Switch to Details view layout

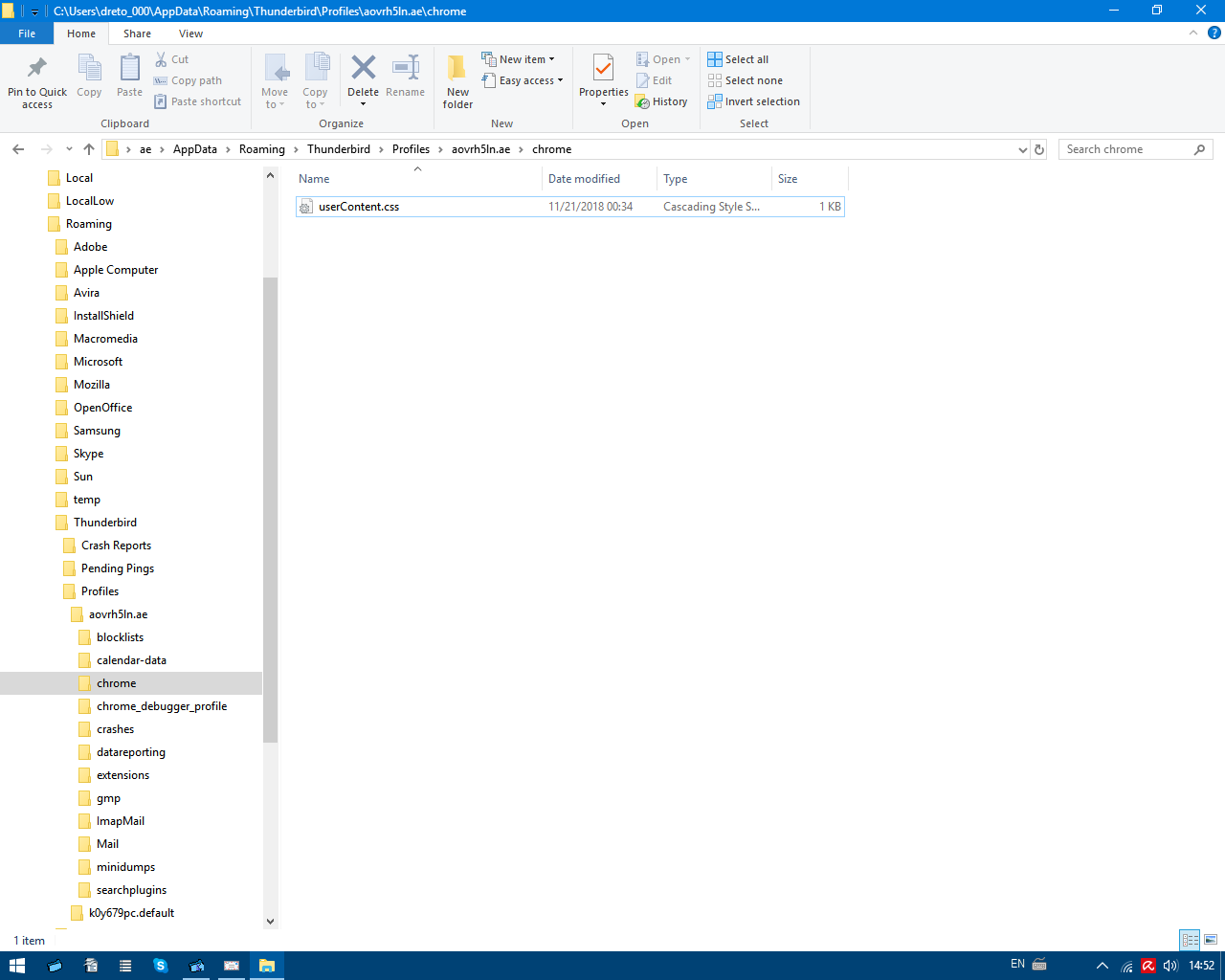[x=1190, y=940]
